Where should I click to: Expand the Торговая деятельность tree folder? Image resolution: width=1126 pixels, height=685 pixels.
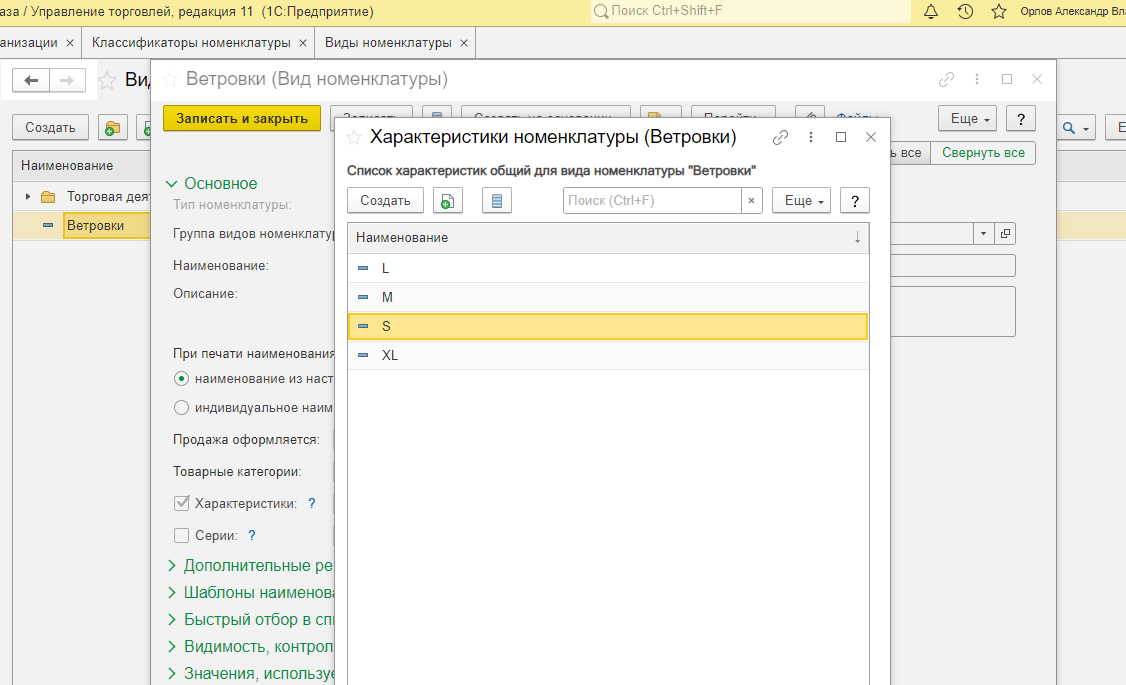click(x=28, y=196)
